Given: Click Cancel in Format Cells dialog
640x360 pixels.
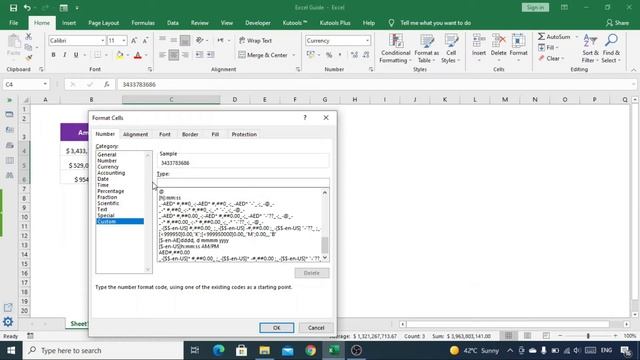Looking at the screenshot, I should pyautogui.click(x=316, y=328).
